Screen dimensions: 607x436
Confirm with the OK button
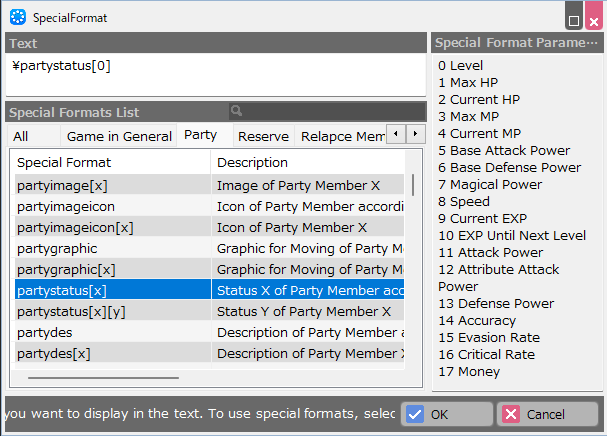coord(447,414)
